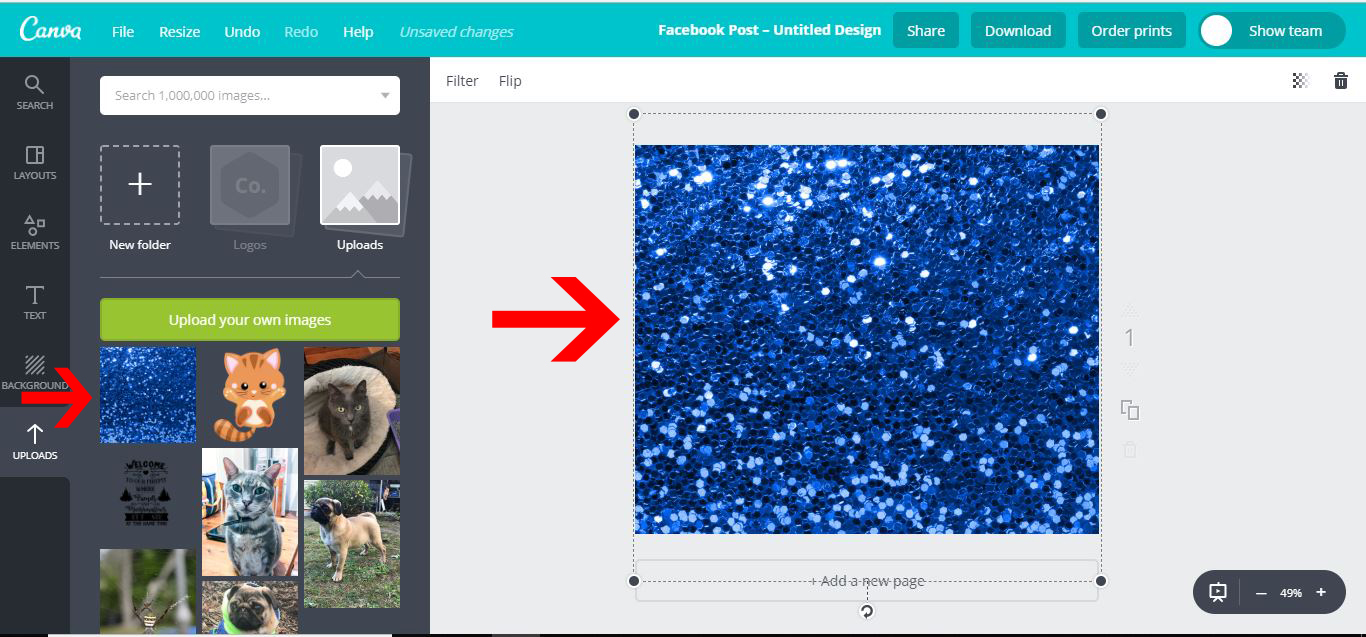Open presentation preview from the zoom bar
Image resolution: width=1366 pixels, height=637 pixels.
point(1217,592)
